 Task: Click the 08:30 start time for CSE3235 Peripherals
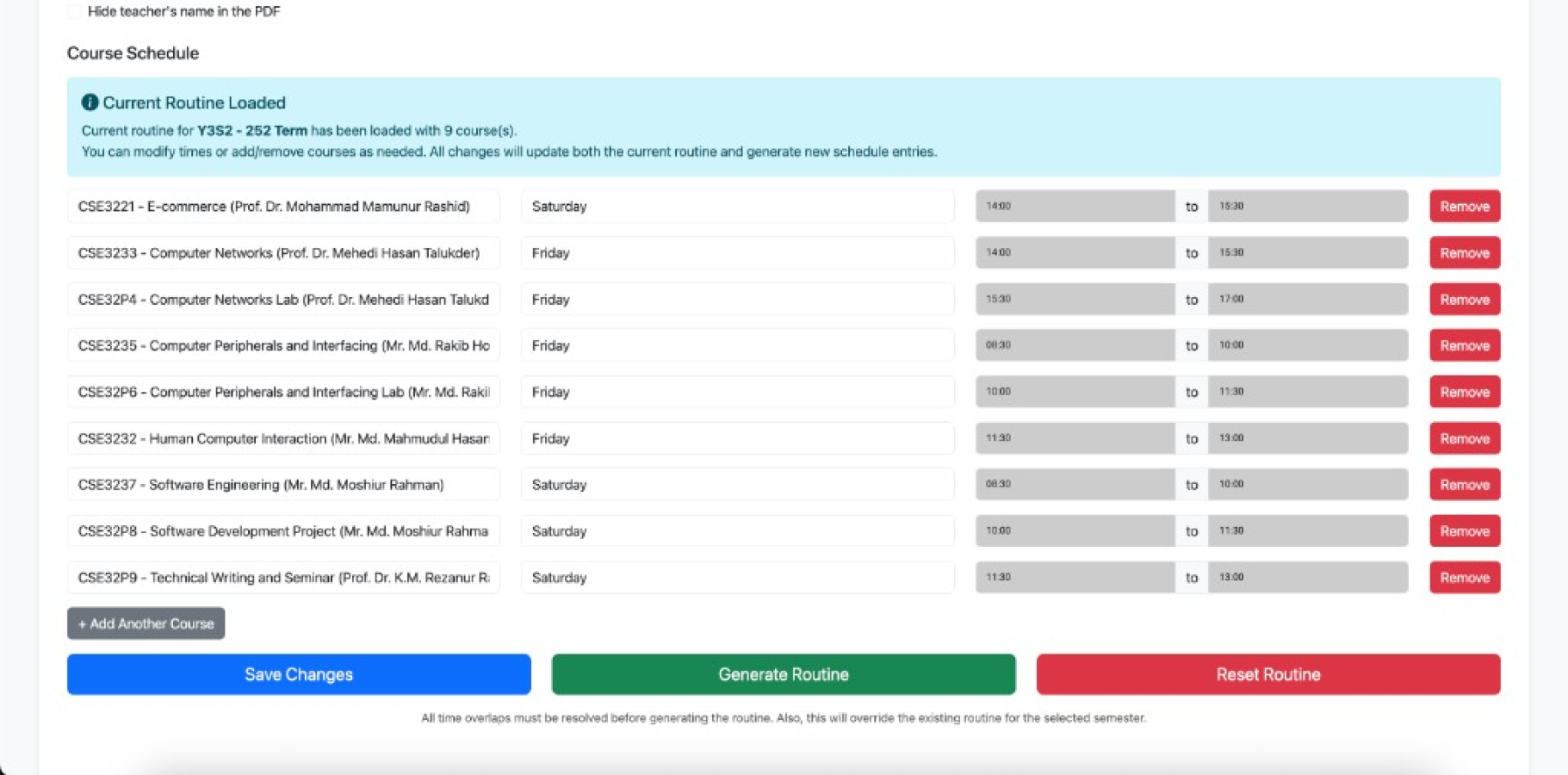click(x=1075, y=345)
